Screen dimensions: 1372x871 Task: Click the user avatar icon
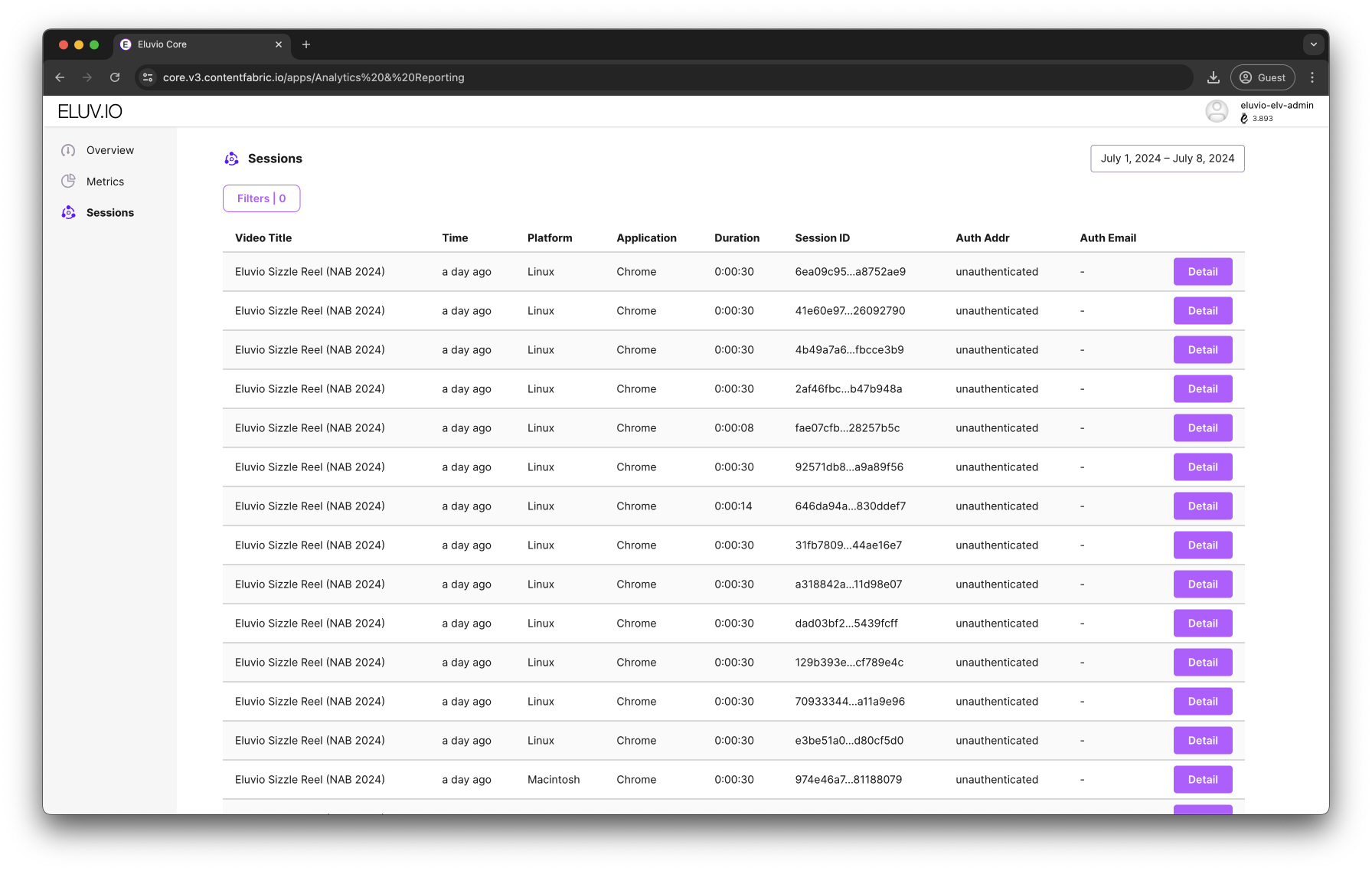coord(1217,112)
